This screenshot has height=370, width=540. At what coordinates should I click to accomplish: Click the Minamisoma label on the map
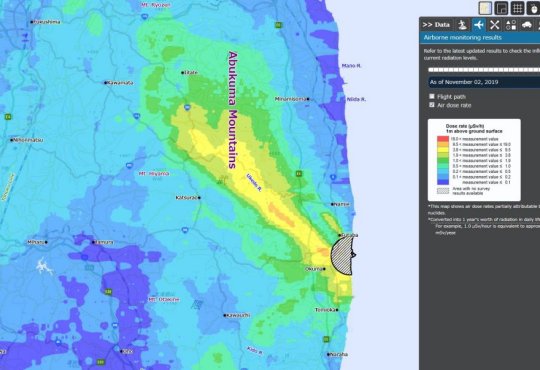(290, 99)
